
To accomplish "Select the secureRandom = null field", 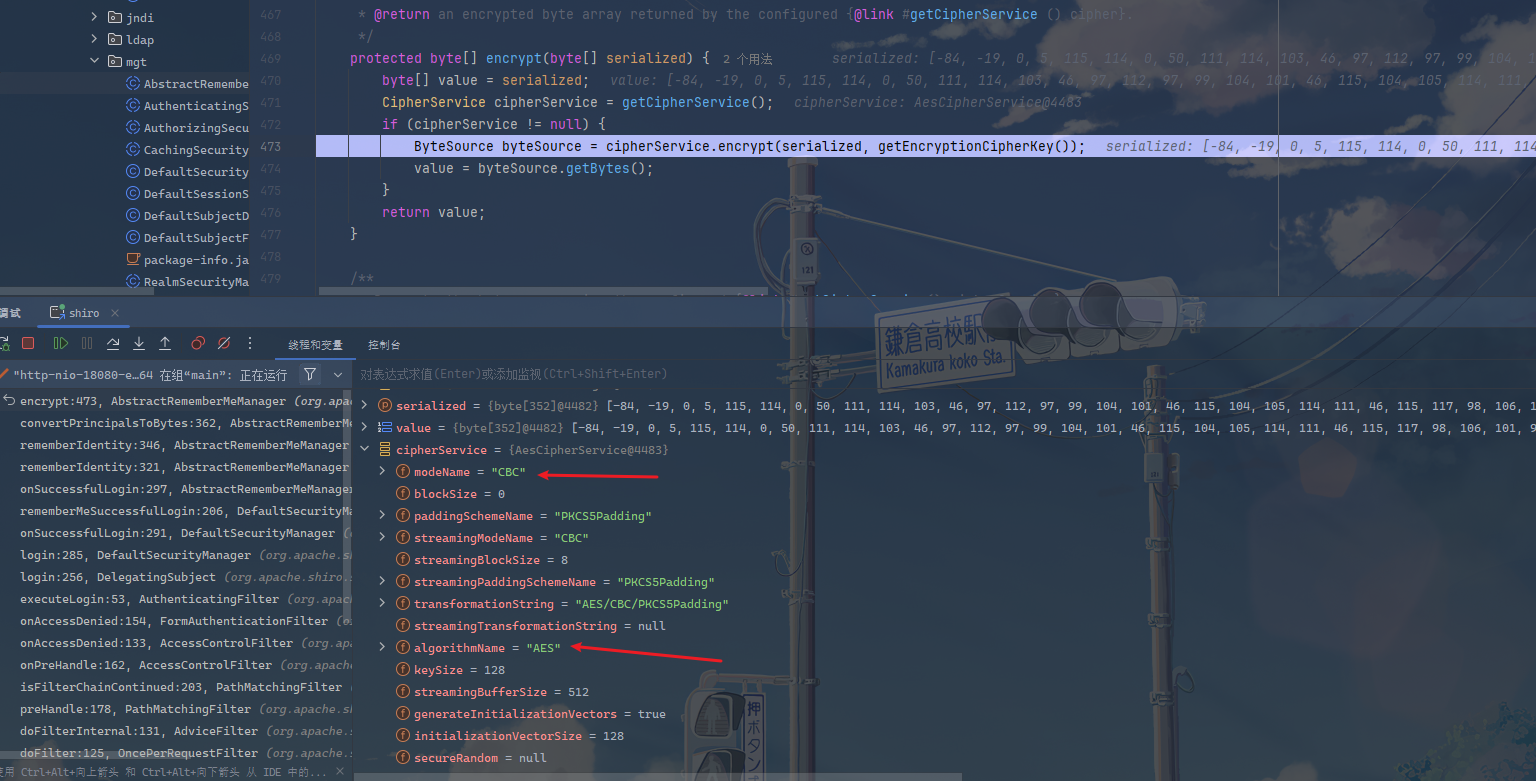I will (x=472, y=758).
